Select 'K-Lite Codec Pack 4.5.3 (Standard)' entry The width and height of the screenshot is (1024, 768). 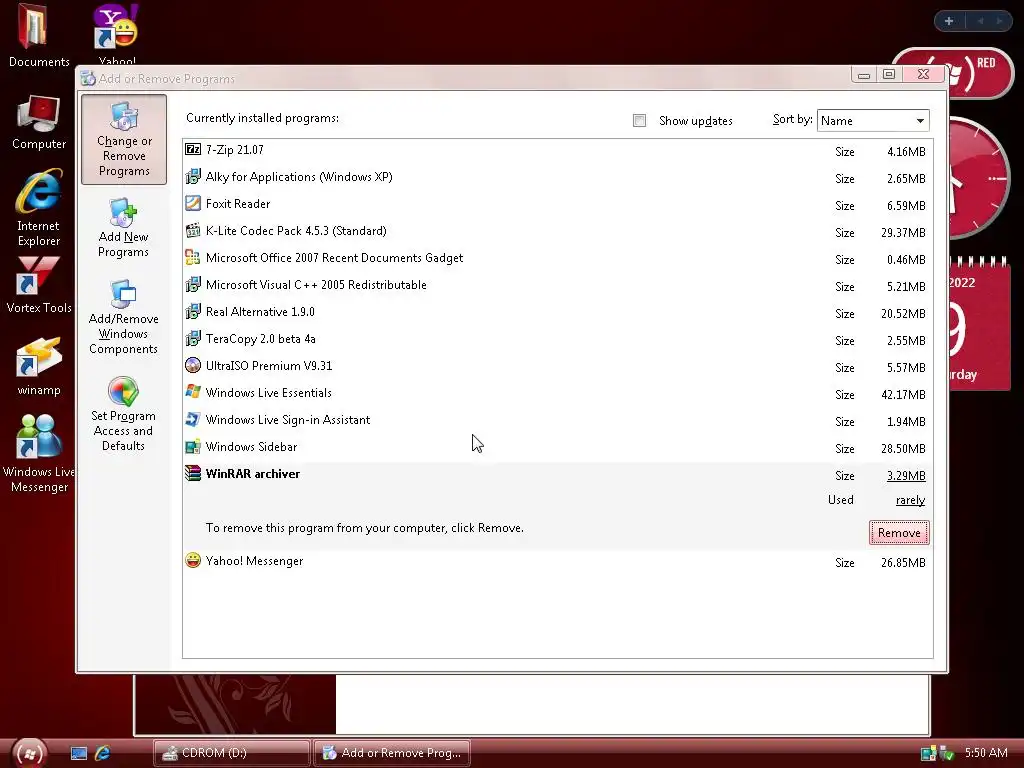pyautogui.click(x=557, y=231)
